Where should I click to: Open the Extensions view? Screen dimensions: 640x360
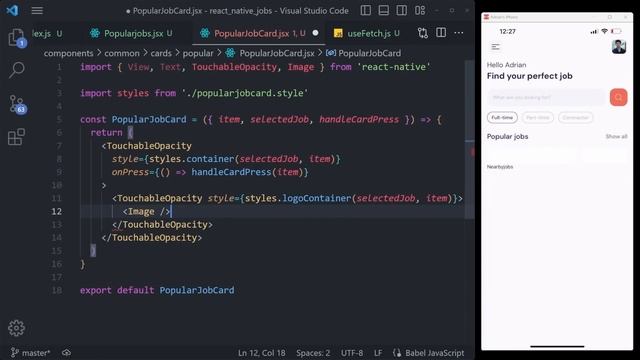(x=16, y=137)
